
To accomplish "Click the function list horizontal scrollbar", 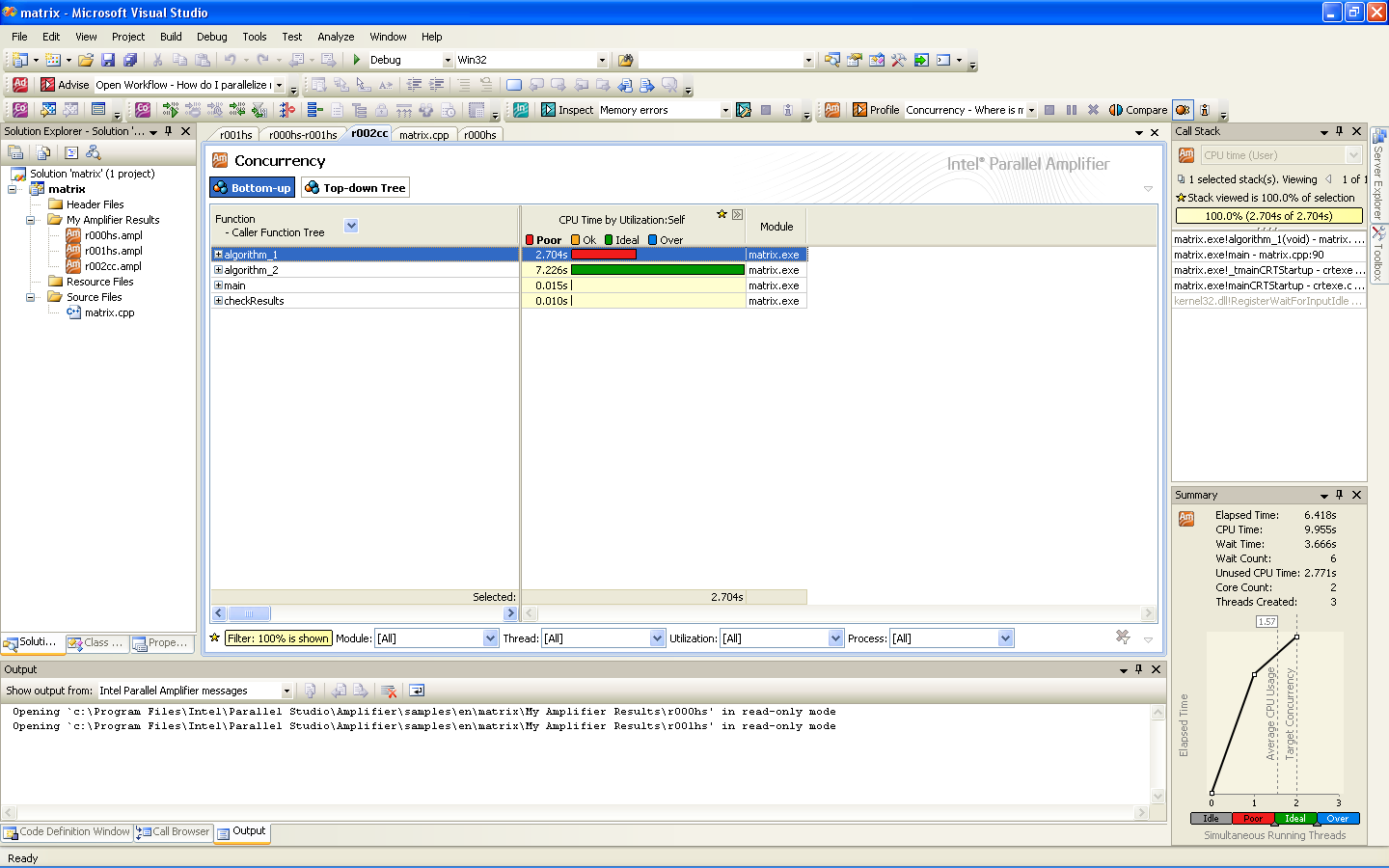I will click(x=364, y=613).
